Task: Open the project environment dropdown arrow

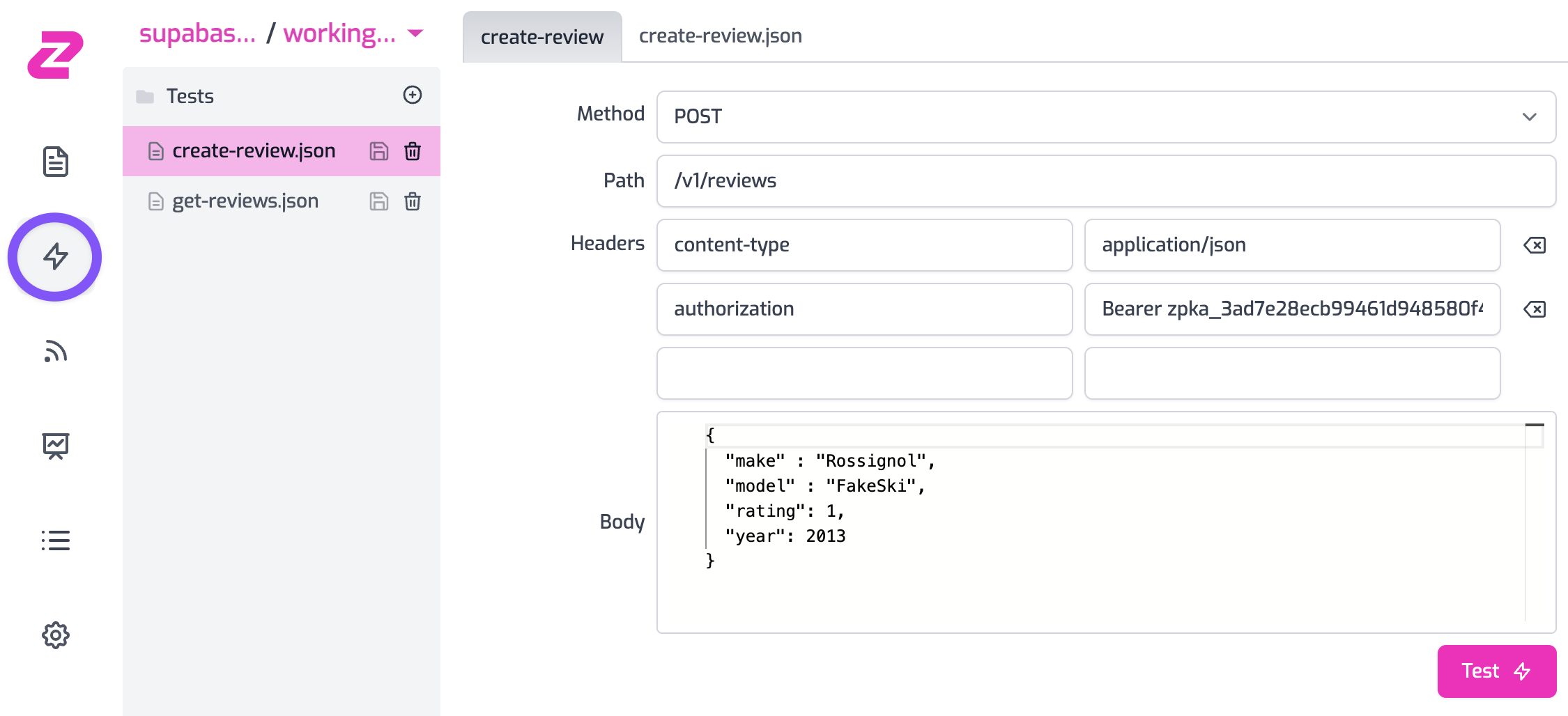Action: pos(415,33)
